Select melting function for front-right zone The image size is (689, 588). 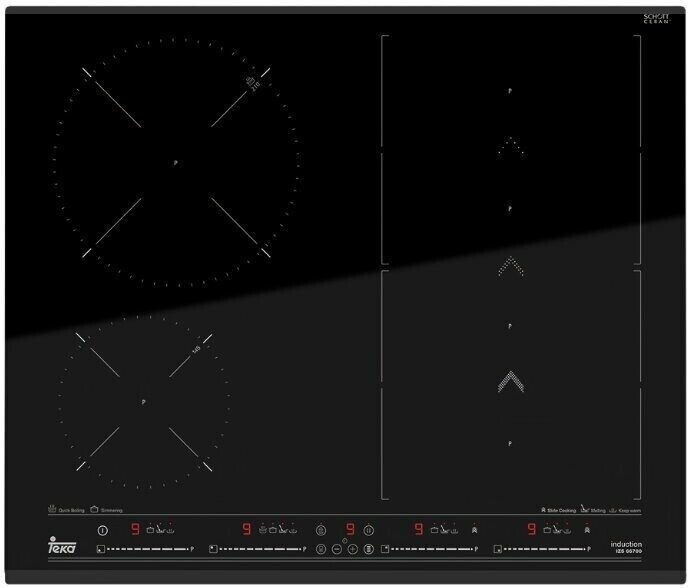[557, 530]
